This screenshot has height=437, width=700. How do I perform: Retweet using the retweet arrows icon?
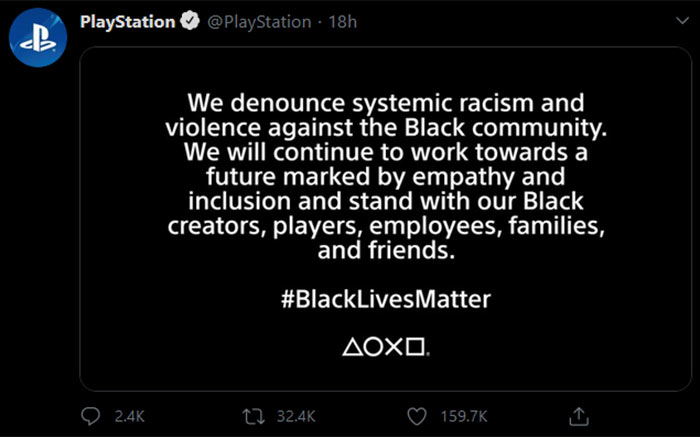click(x=254, y=417)
